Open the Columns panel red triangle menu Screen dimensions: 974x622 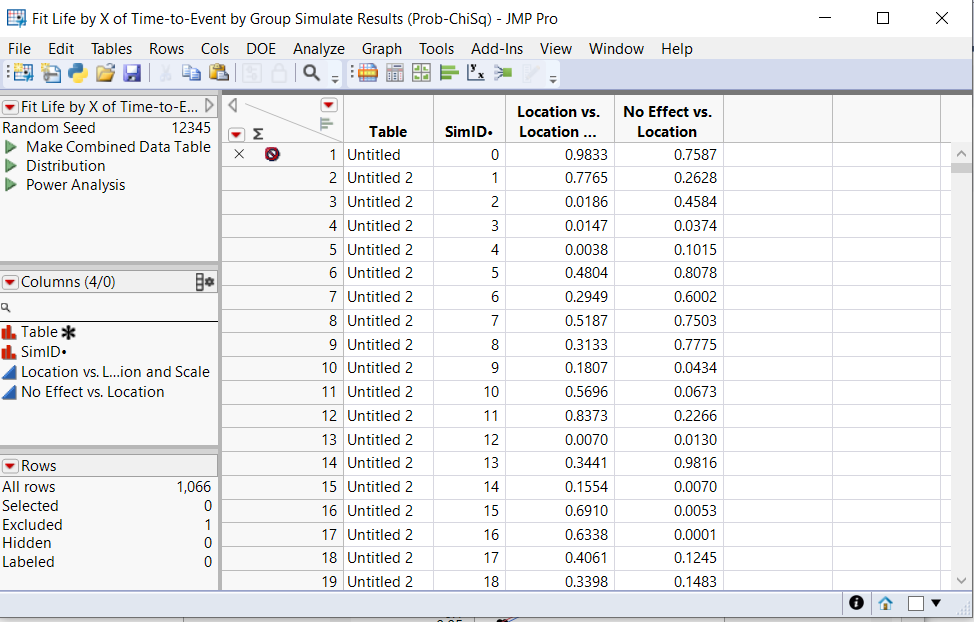pos(10,282)
